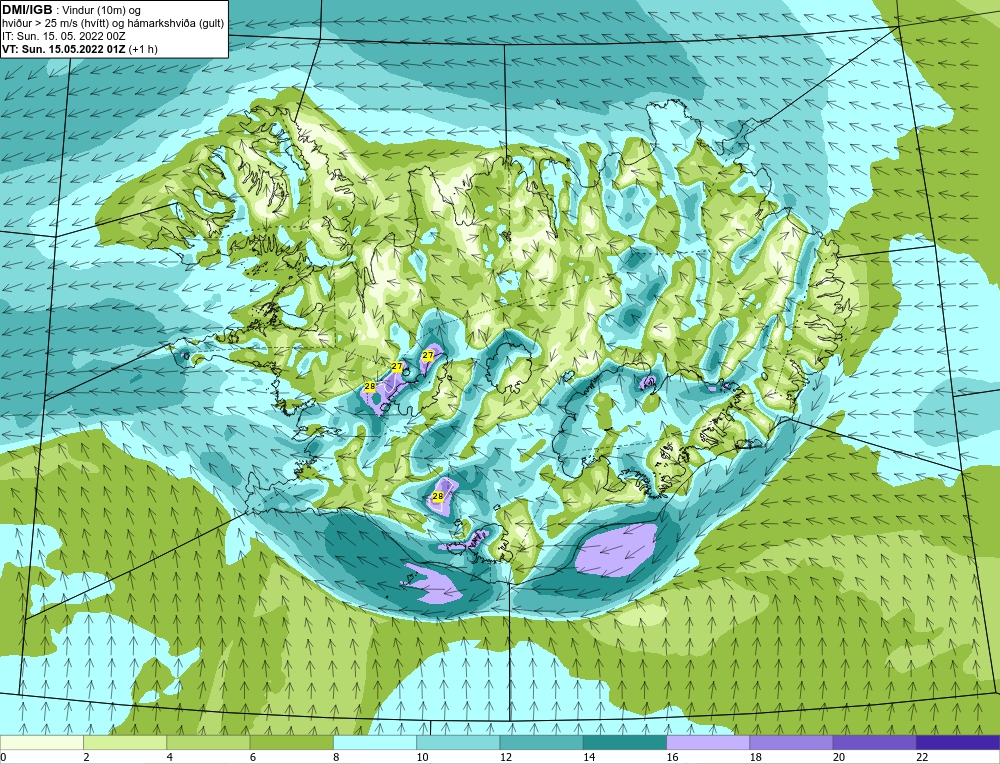Select the 14–16 m/s dark teal legend swatch
Image resolution: width=1000 pixels, height=764 pixels.
point(625,742)
